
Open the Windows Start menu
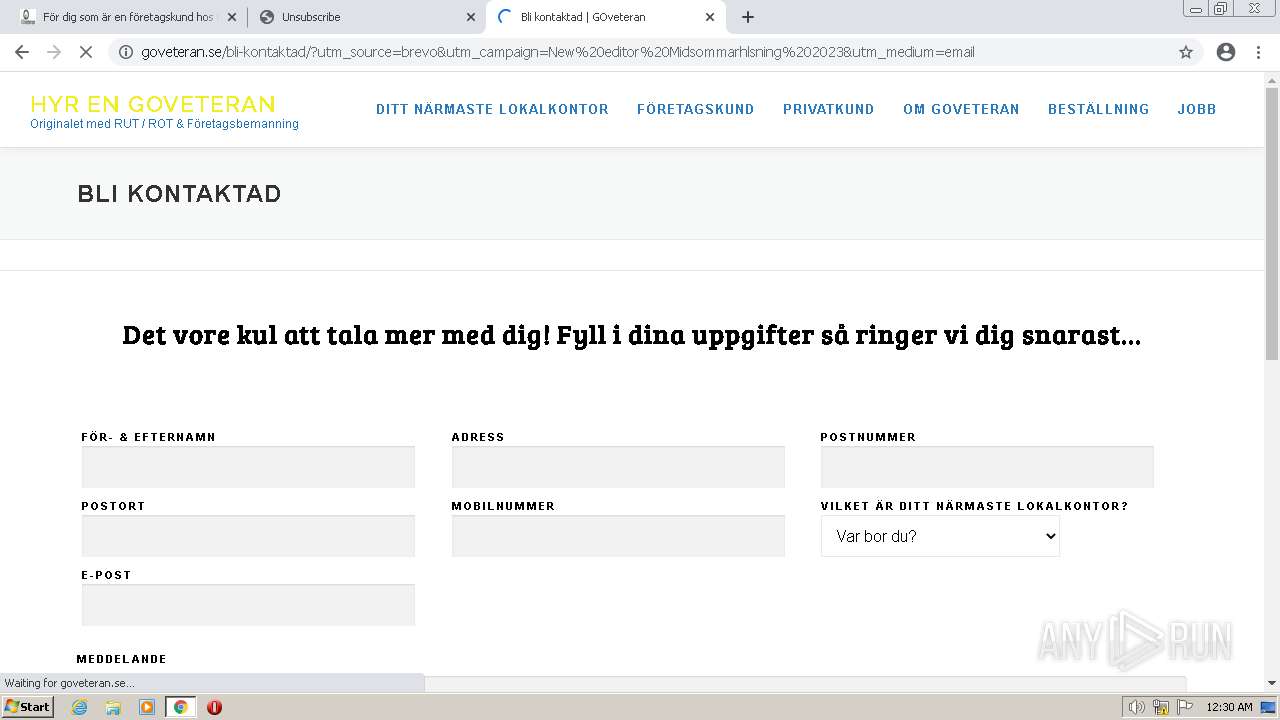27,706
